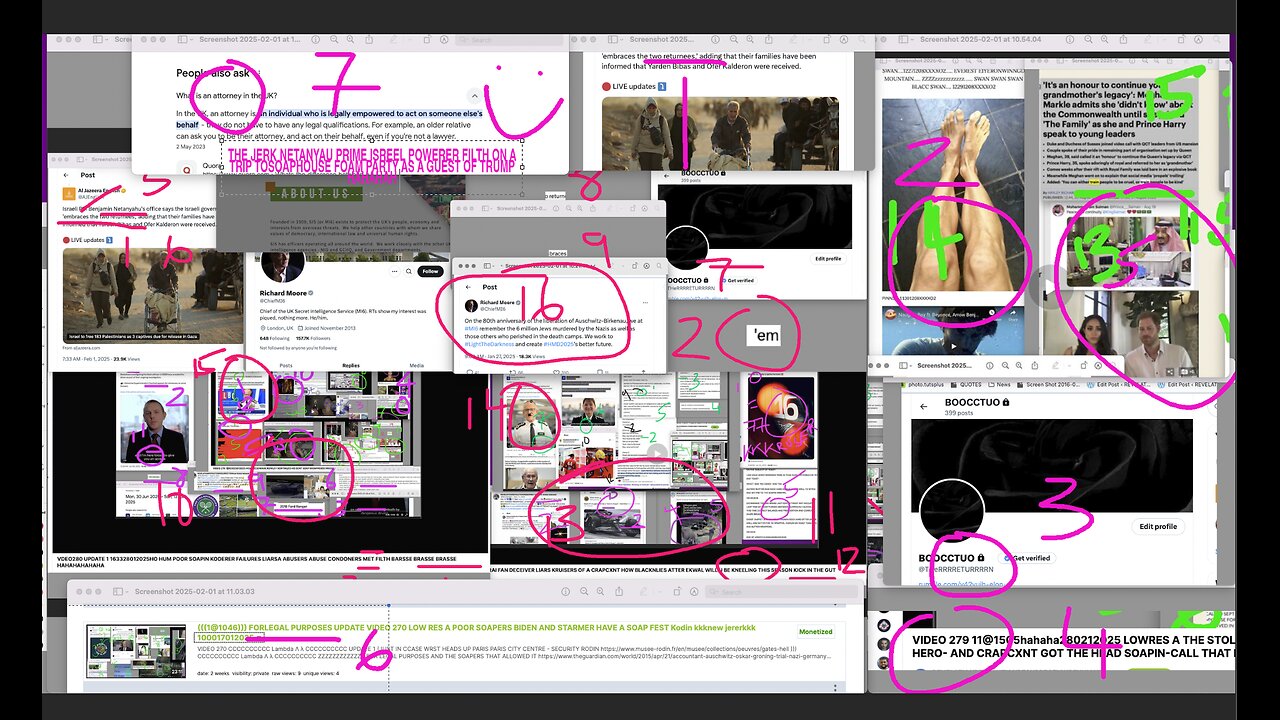The width and height of the screenshot is (1280, 720).
Task: Switch to Posts tab on Richard Moore profile
Action: point(286,365)
